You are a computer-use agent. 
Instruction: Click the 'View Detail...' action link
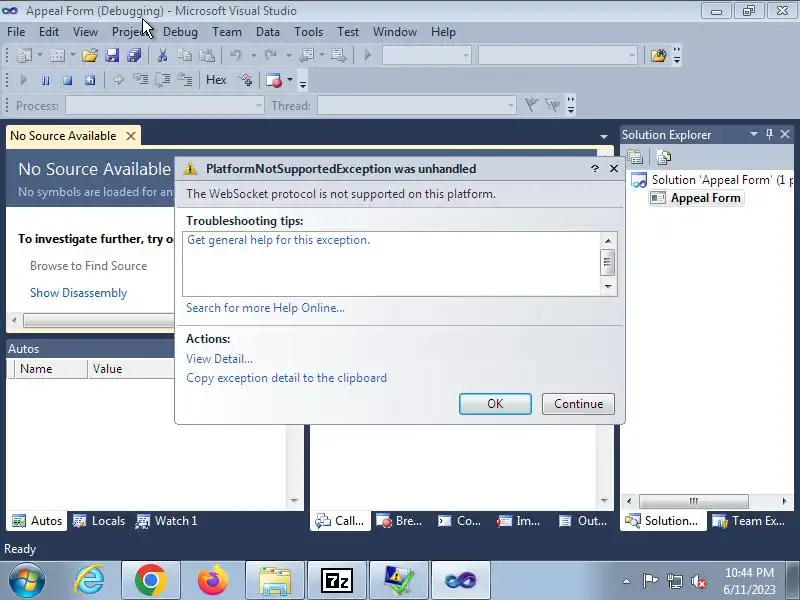219,359
